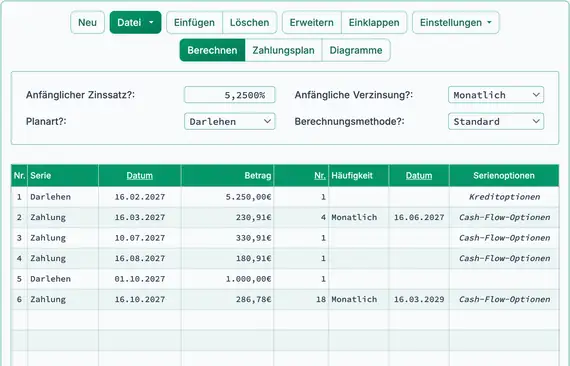This screenshot has width=570, height=366.
Task: Select the Berechnen tab
Action: (x=212, y=50)
